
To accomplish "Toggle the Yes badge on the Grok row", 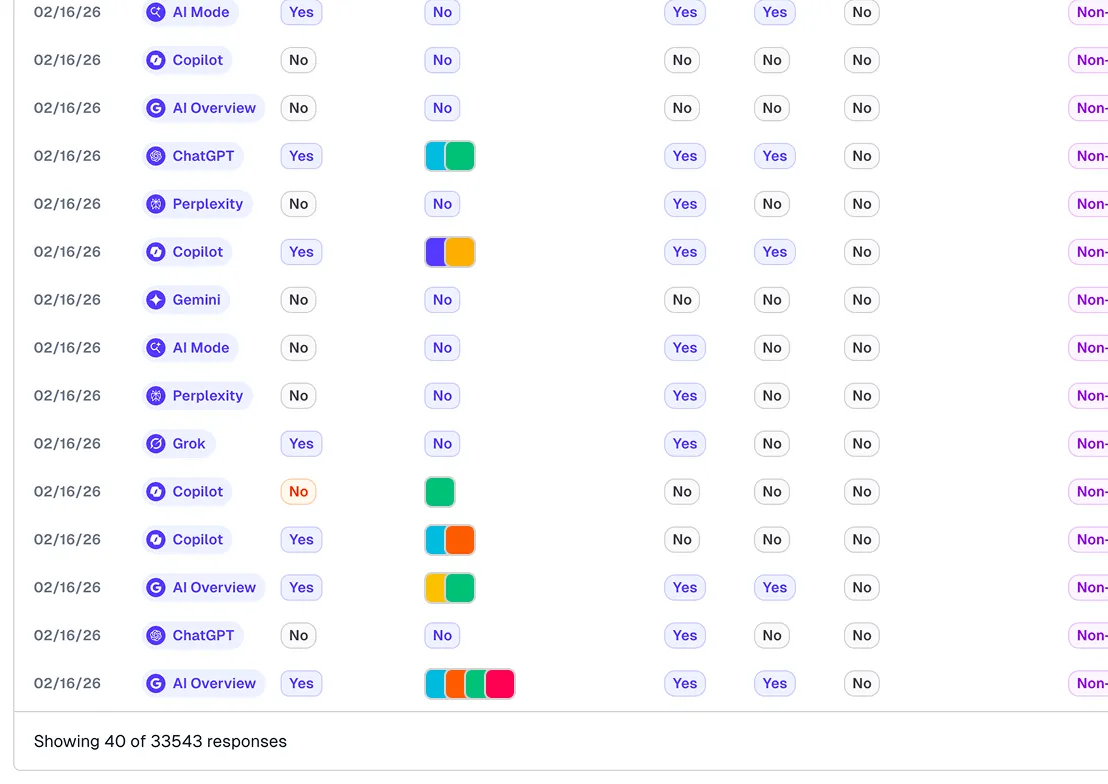I will point(301,443).
